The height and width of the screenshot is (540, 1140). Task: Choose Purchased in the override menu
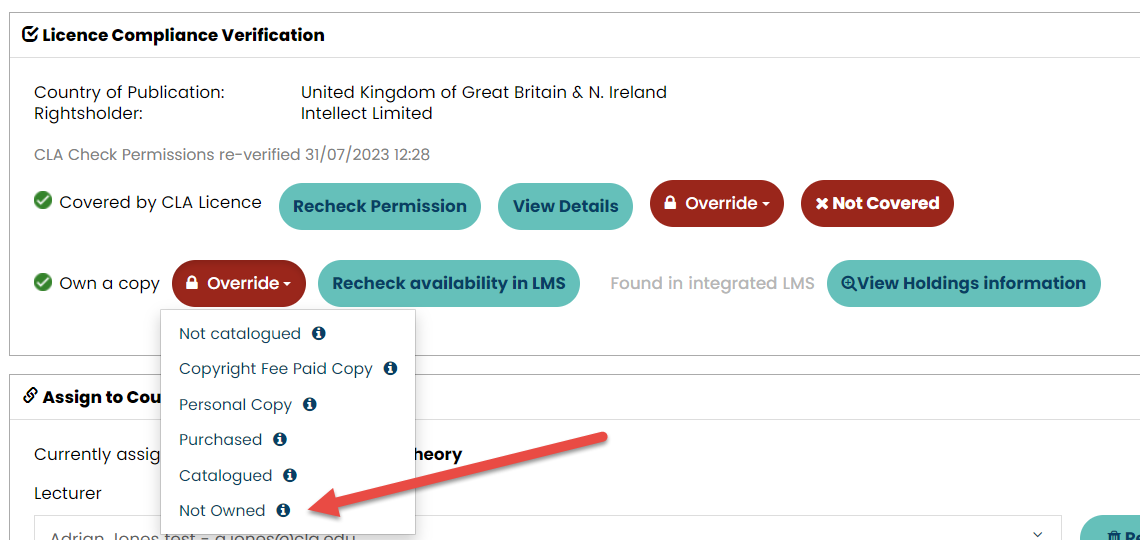[220, 440]
